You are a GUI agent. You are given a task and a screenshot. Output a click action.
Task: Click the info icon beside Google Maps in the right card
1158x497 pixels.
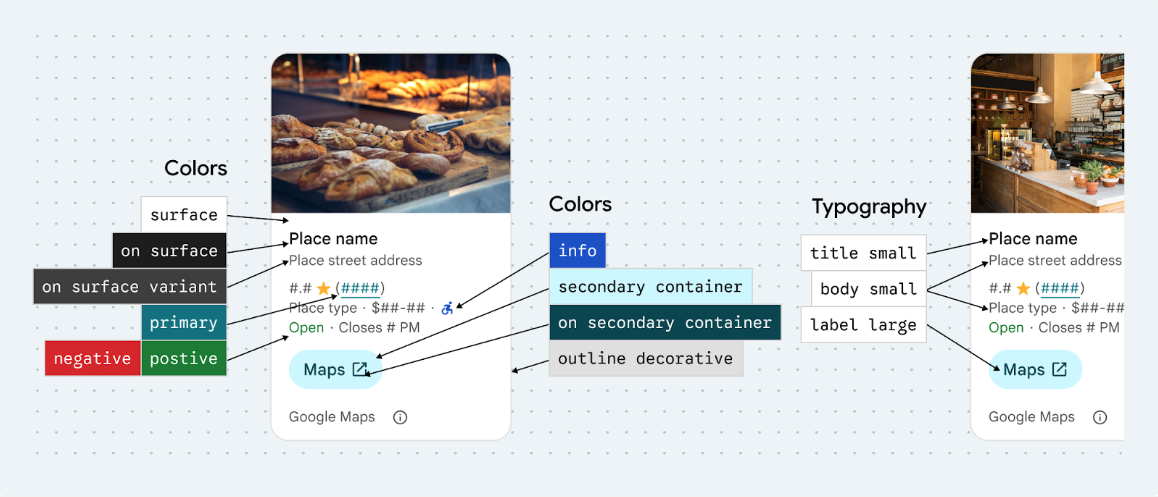click(x=1100, y=417)
